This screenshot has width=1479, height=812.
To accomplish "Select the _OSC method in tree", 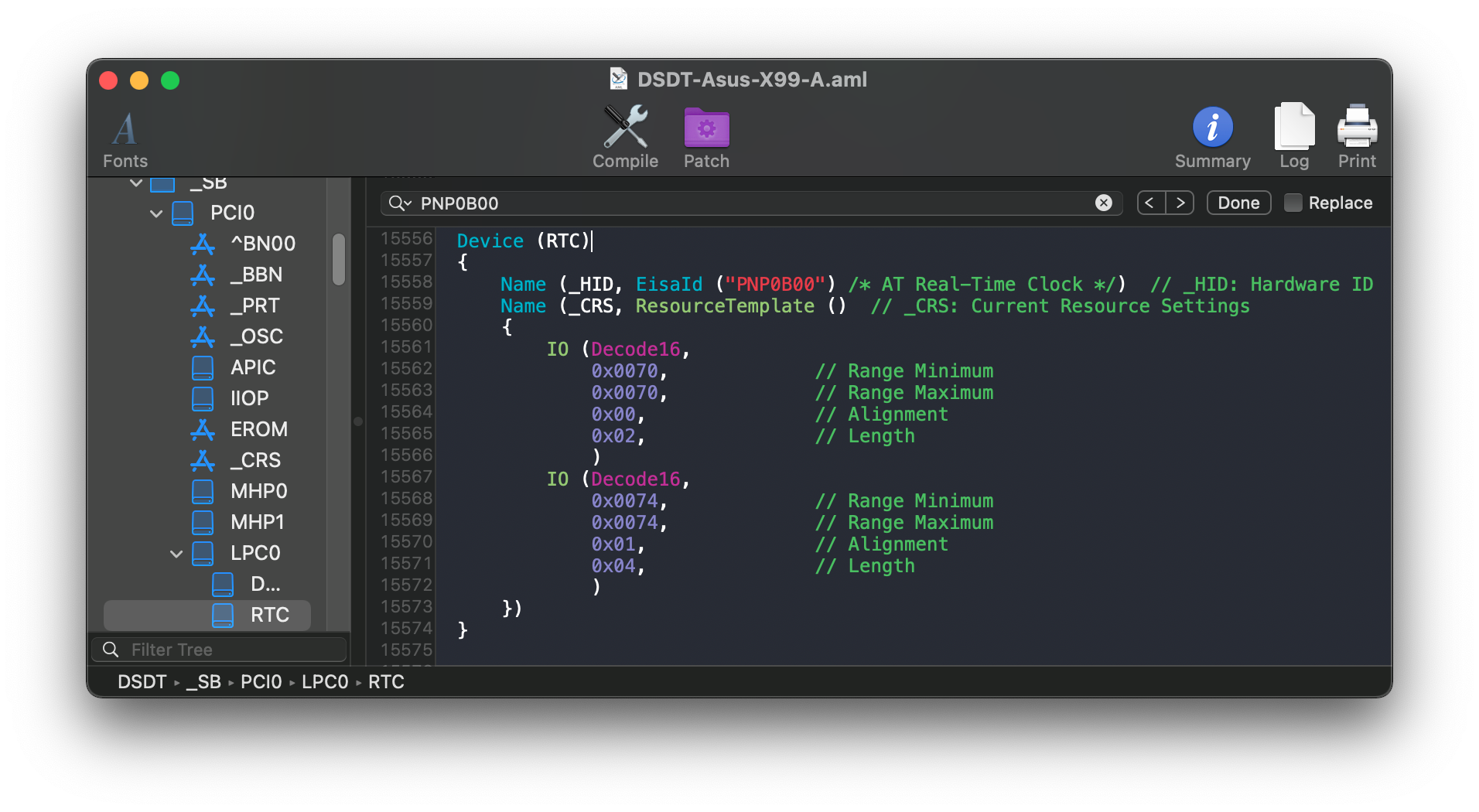I will click(257, 336).
